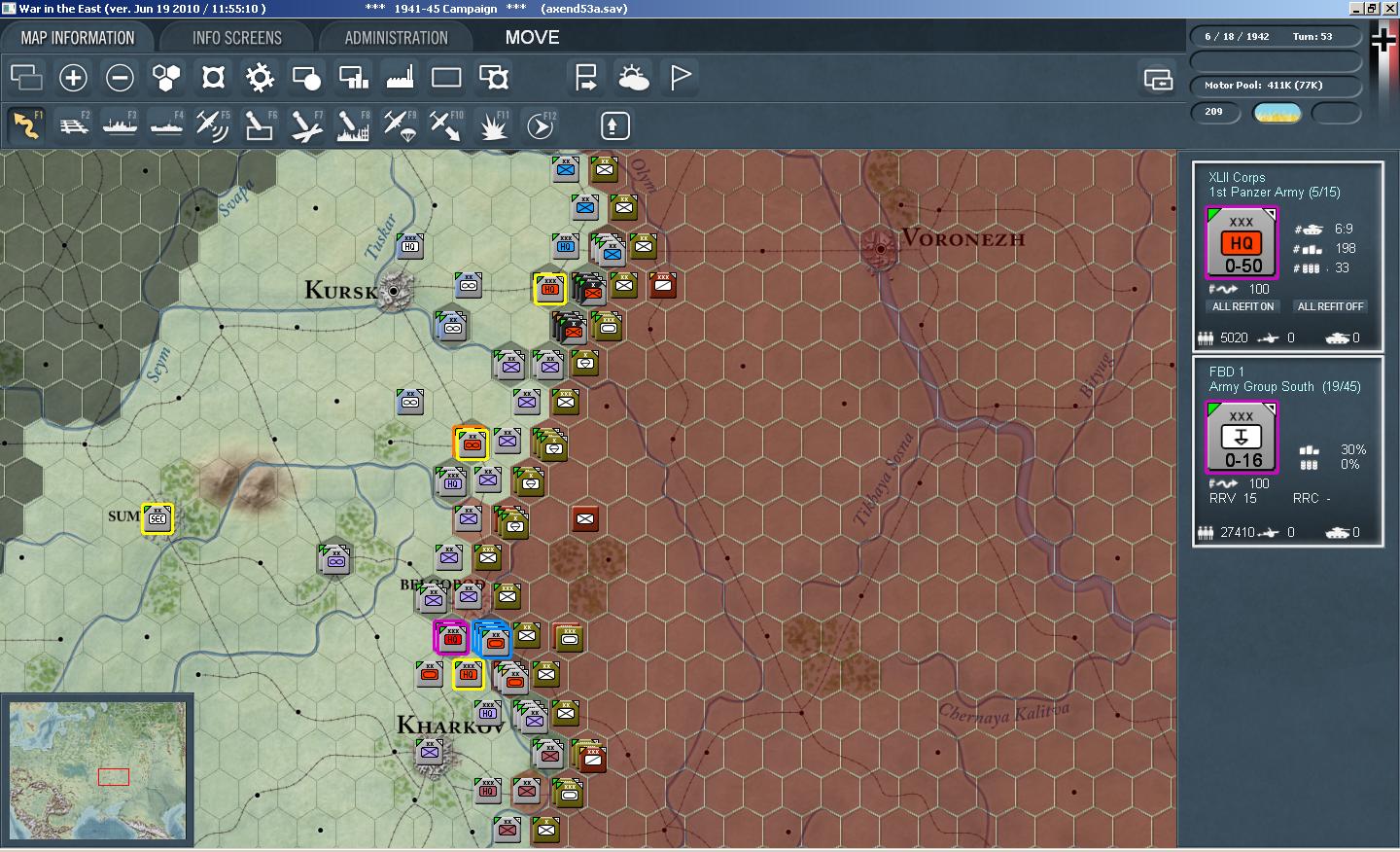Click the Kursk city hex

(394, 290)
